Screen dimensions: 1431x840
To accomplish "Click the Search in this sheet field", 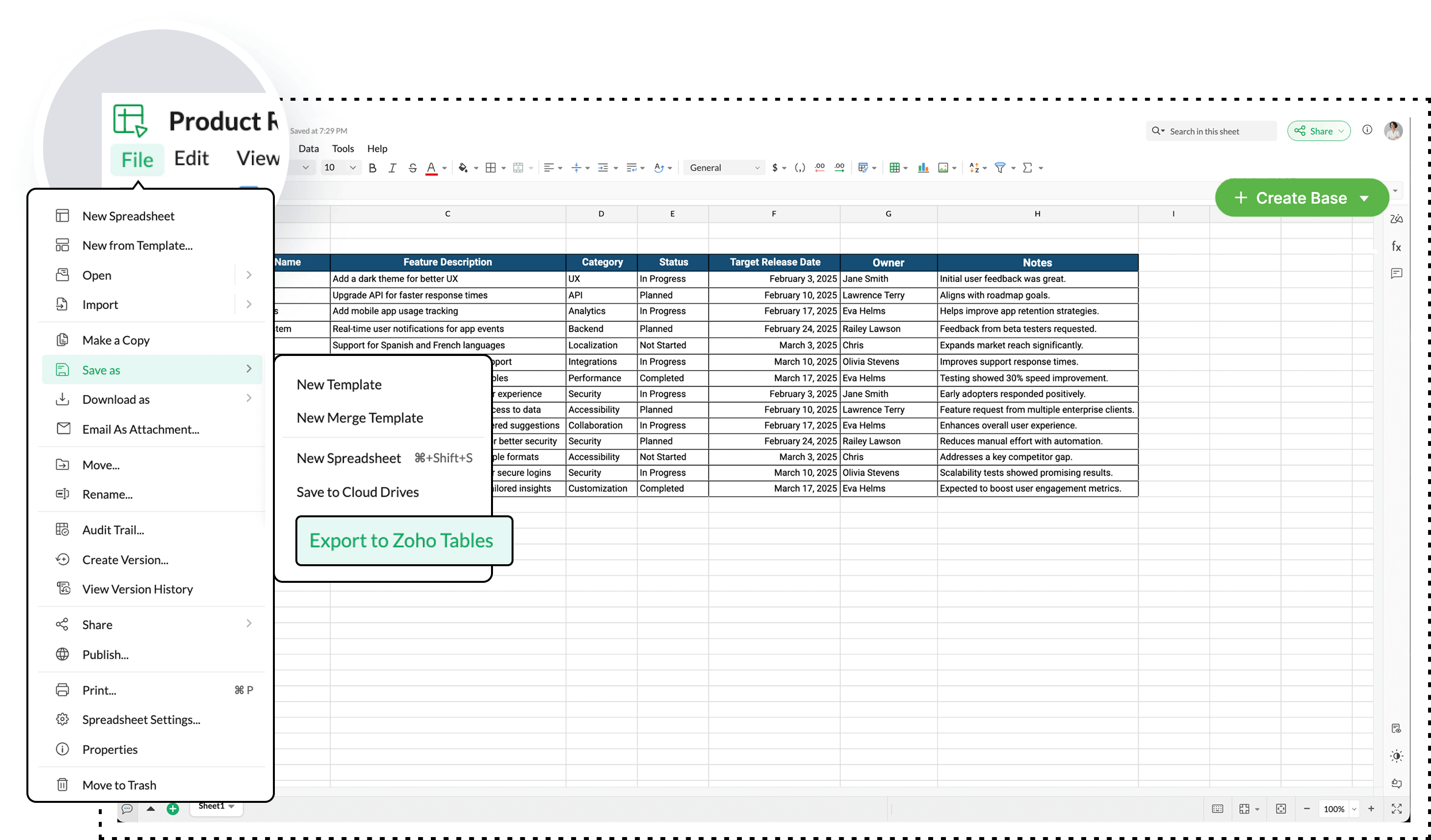I will (x=1211, y=131).
